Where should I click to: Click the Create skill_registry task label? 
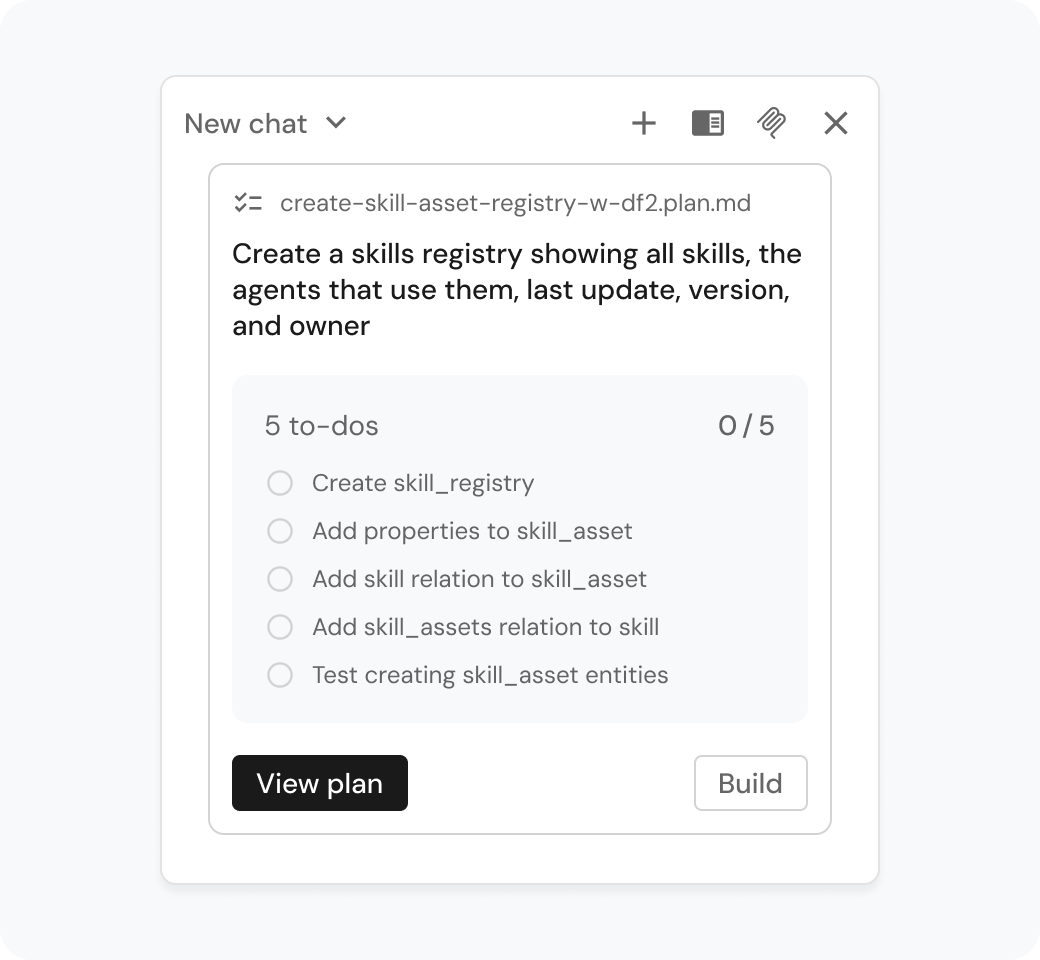pyautogui.click(x=423, y=483)
